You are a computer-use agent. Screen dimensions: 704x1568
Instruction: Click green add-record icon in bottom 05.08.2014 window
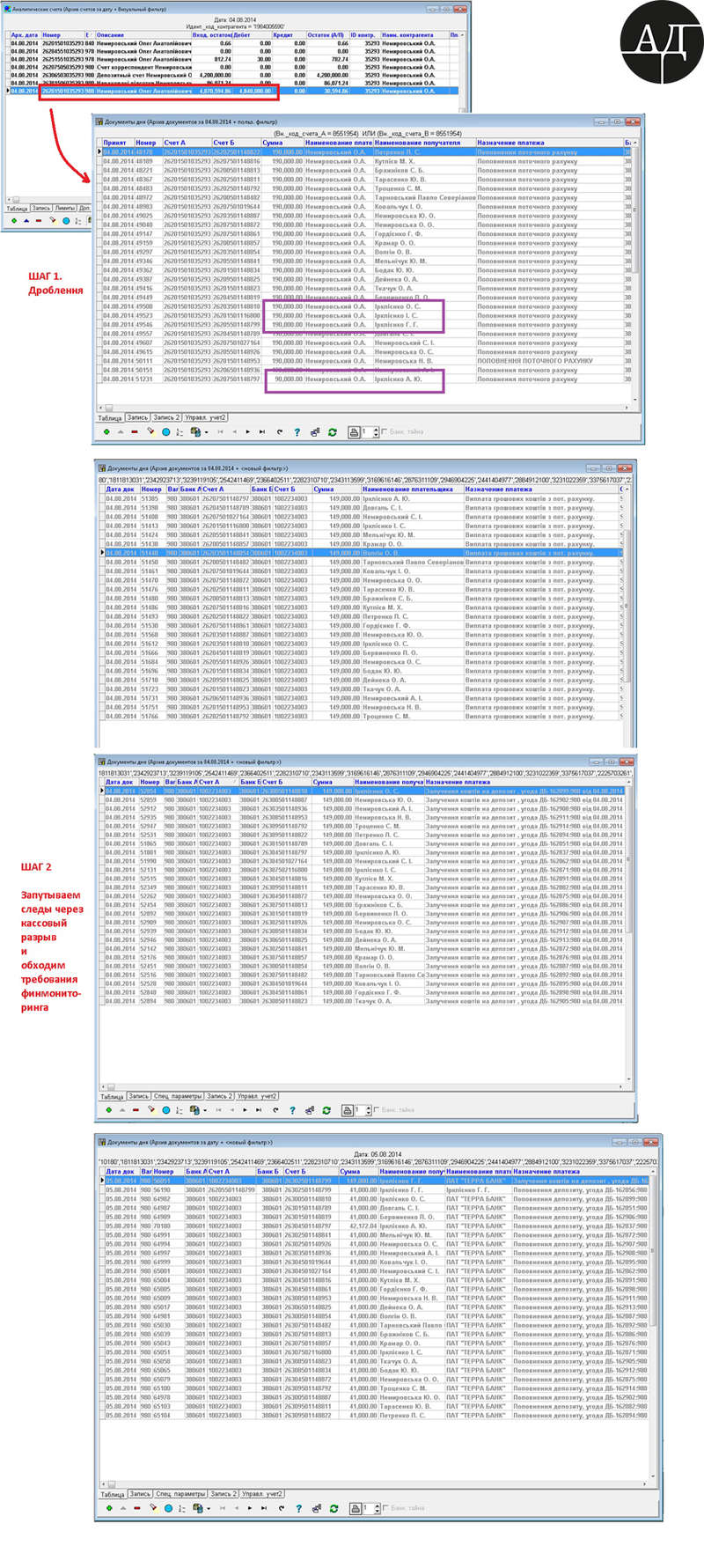click(x=108, y=1508)
